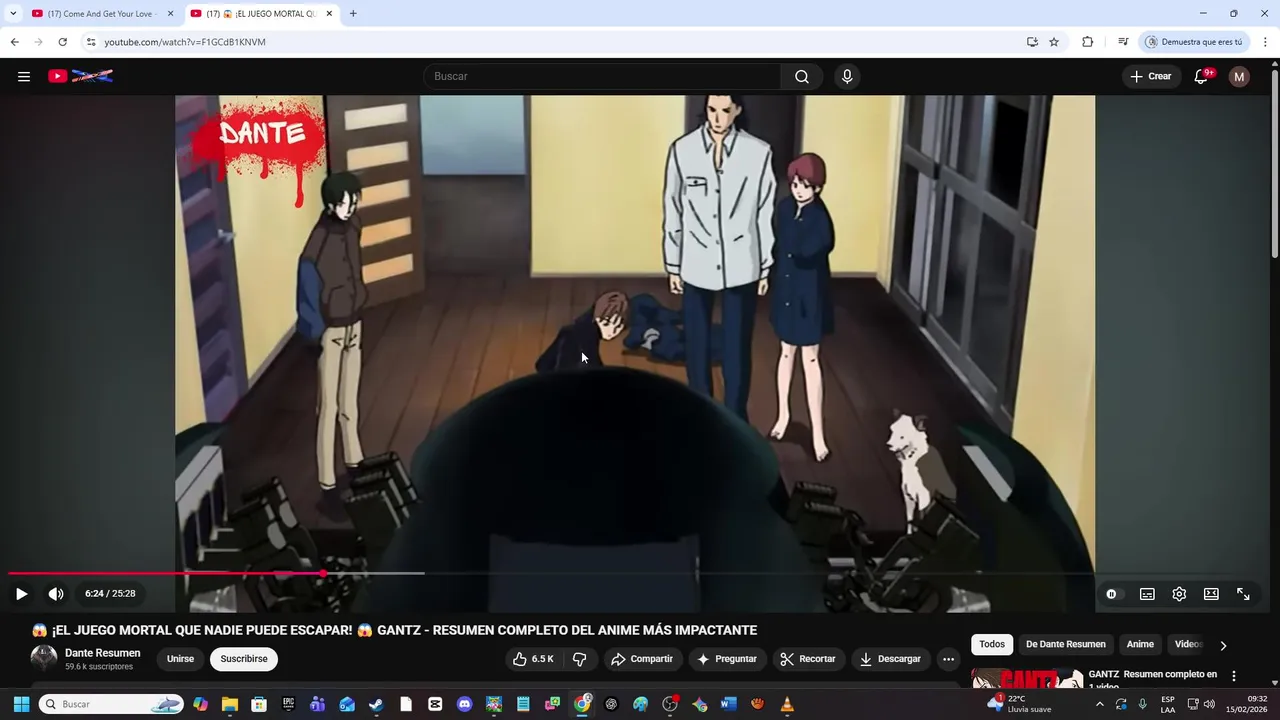Open Discord from the taskbar
This screenshot has width=1280, height=720.
tap(464, 705)
